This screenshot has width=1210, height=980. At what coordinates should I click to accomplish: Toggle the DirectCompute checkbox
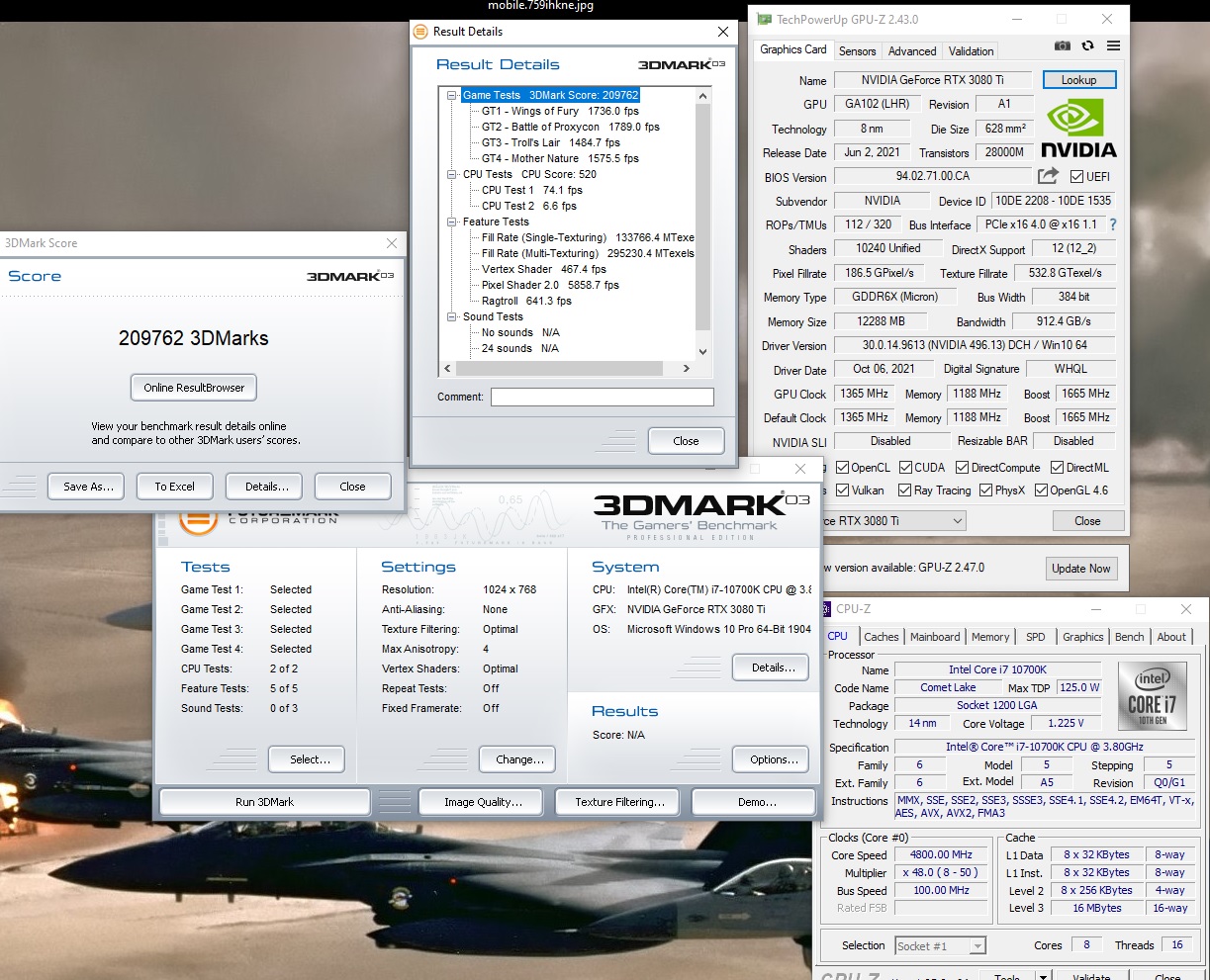coord(961,468)
